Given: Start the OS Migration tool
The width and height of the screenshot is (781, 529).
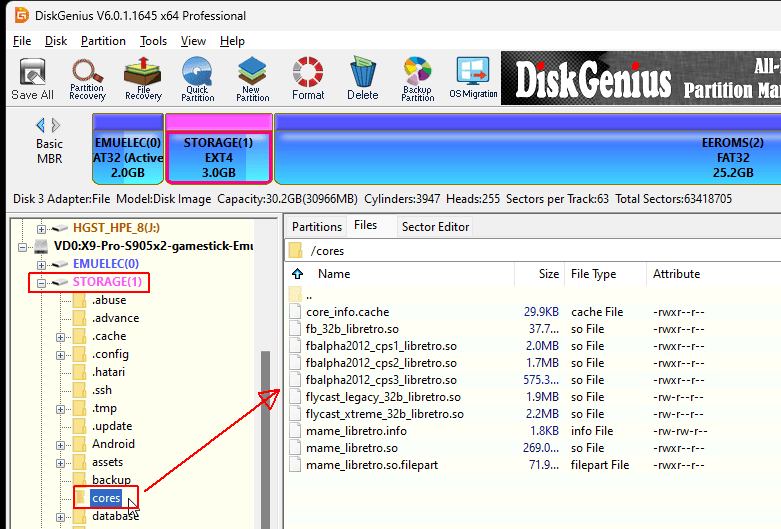Looking at the screenshot, I should [x=473, y=79].
